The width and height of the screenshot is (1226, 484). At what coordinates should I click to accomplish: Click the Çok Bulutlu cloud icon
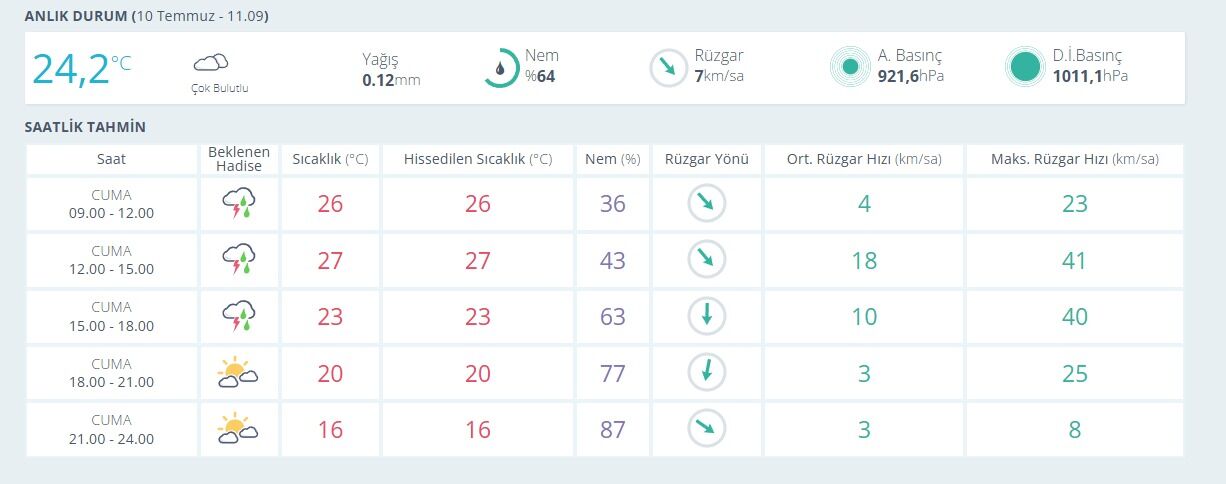(211, 63)
